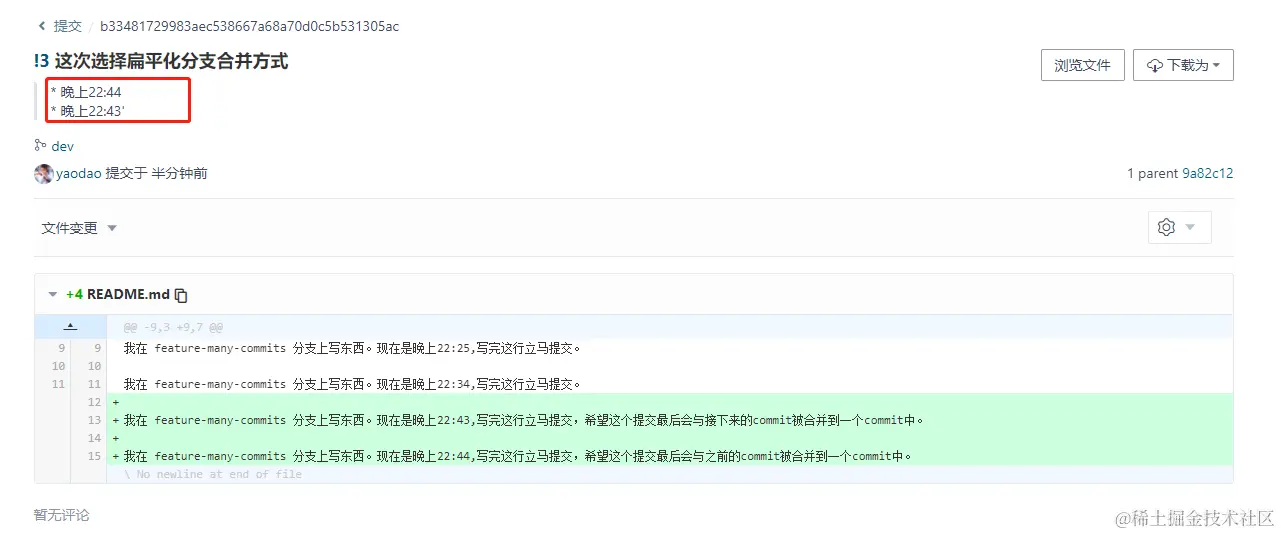The image size is (1281, 535).
Task: Click the 半分钟前 timestamp
Action: pos(180,173)
